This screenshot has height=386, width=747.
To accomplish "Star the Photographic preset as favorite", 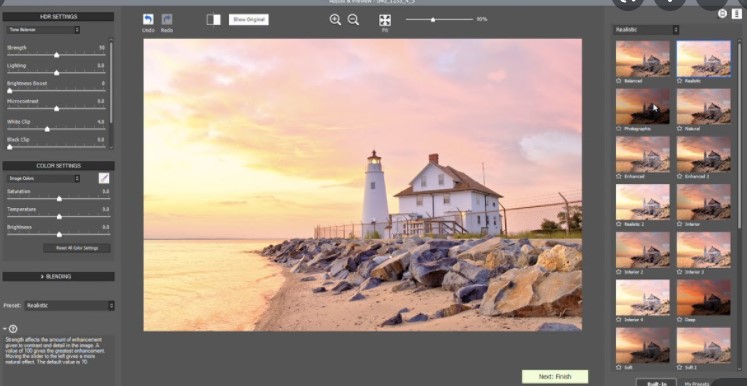I will [x=619, y=129].
